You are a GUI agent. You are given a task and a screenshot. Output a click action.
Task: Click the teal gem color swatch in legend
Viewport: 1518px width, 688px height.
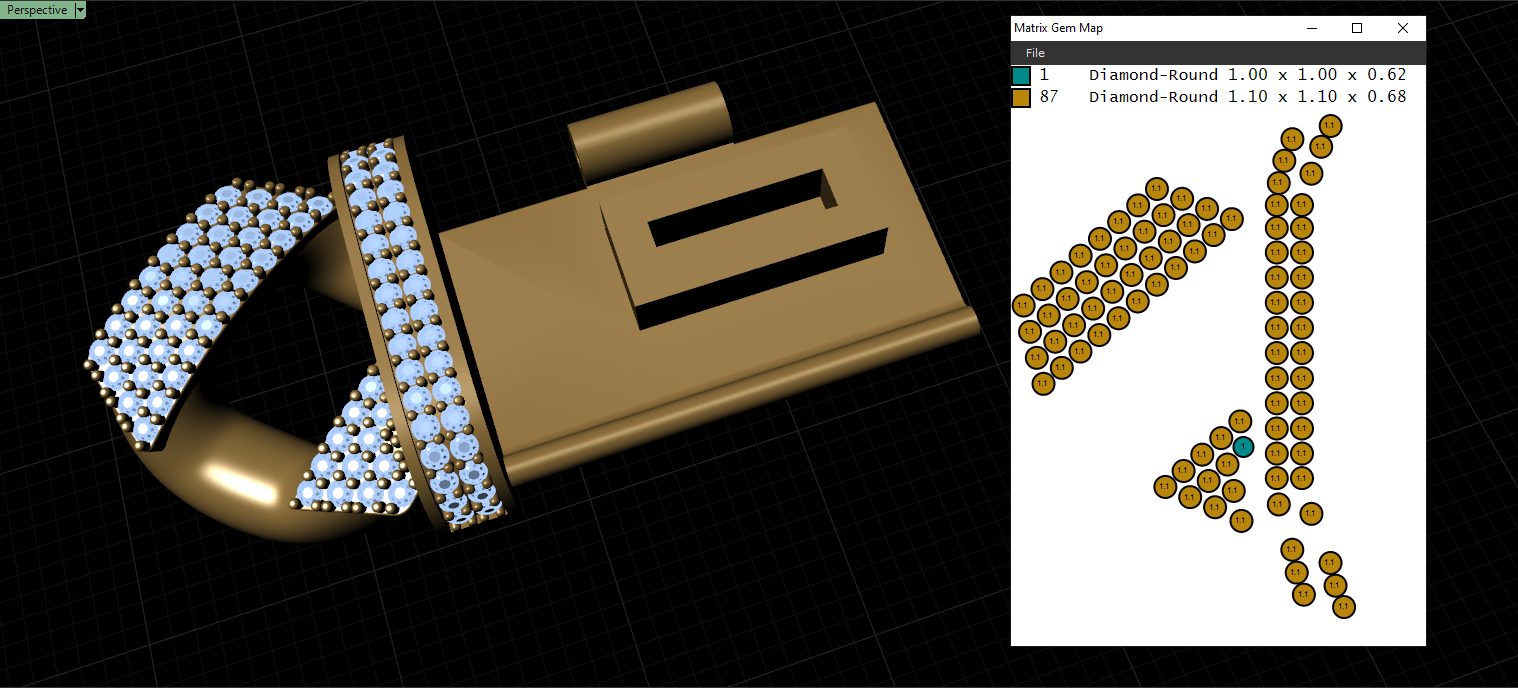tap(1021, 76)
